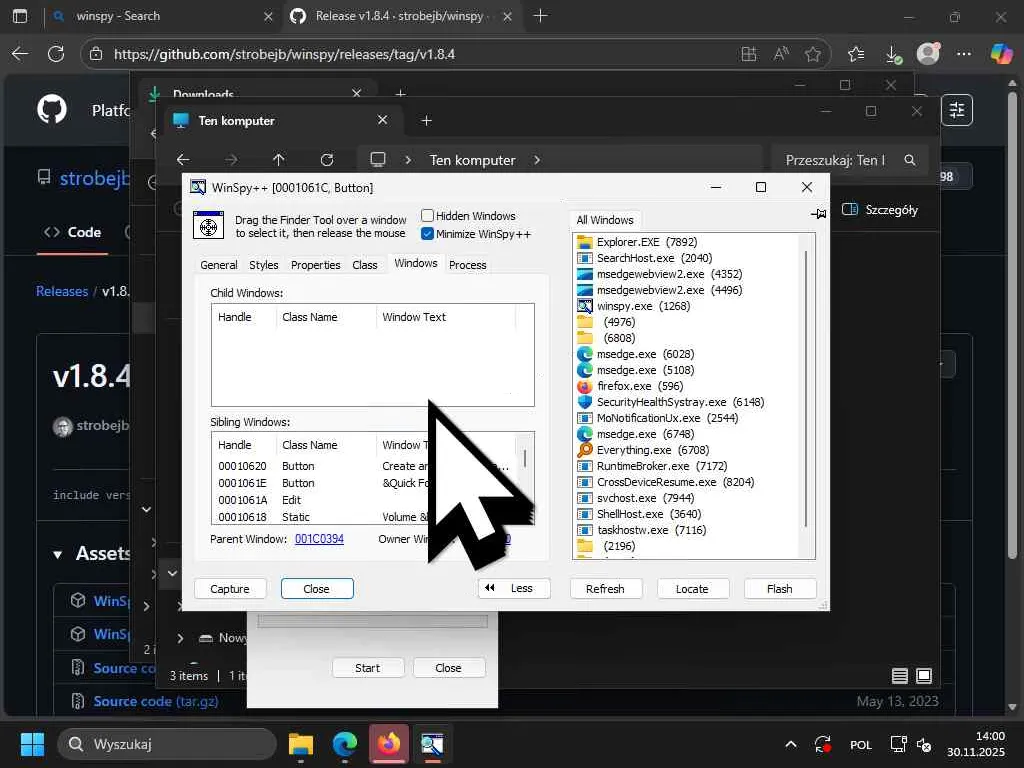Click the Start button in the background dialog
This screenshot has height=768, width=1024.
(368, 668)
